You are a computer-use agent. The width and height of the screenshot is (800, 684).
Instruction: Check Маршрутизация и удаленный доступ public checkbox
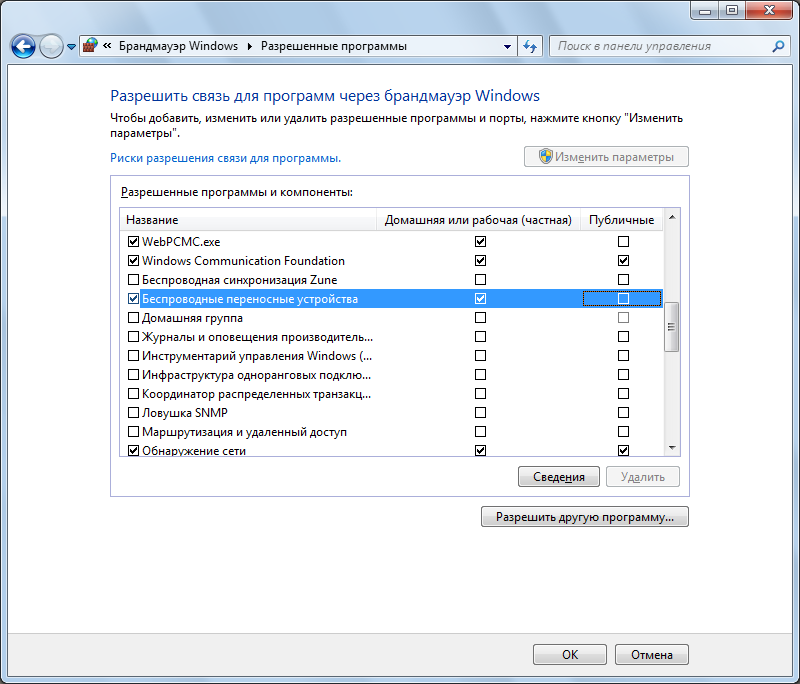[x=623, y=432]
